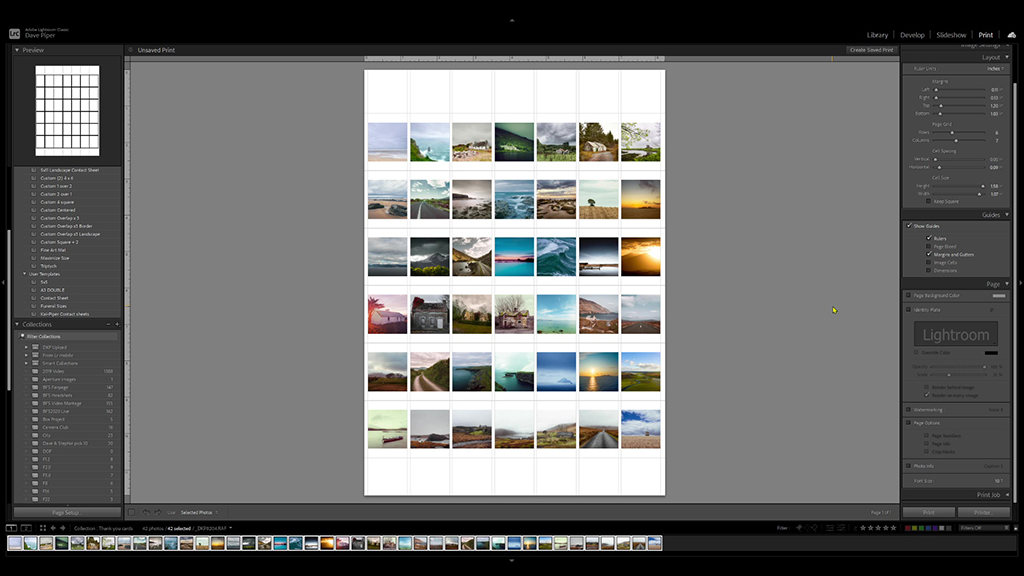The image size is (1024, 576).
Task: Click the five-star rating filter
Action: tap(893, 528)
